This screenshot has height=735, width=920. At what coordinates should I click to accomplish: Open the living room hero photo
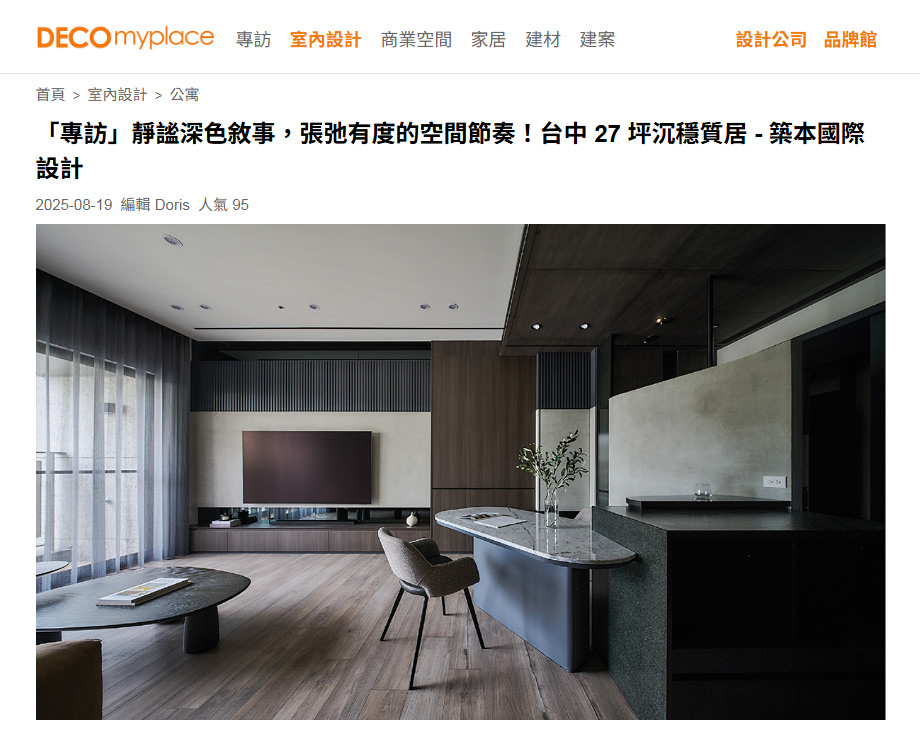[x=461, y=472]
